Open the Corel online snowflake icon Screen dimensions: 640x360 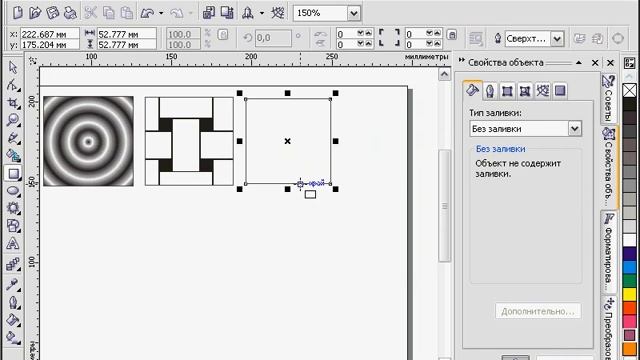[278, 13]
